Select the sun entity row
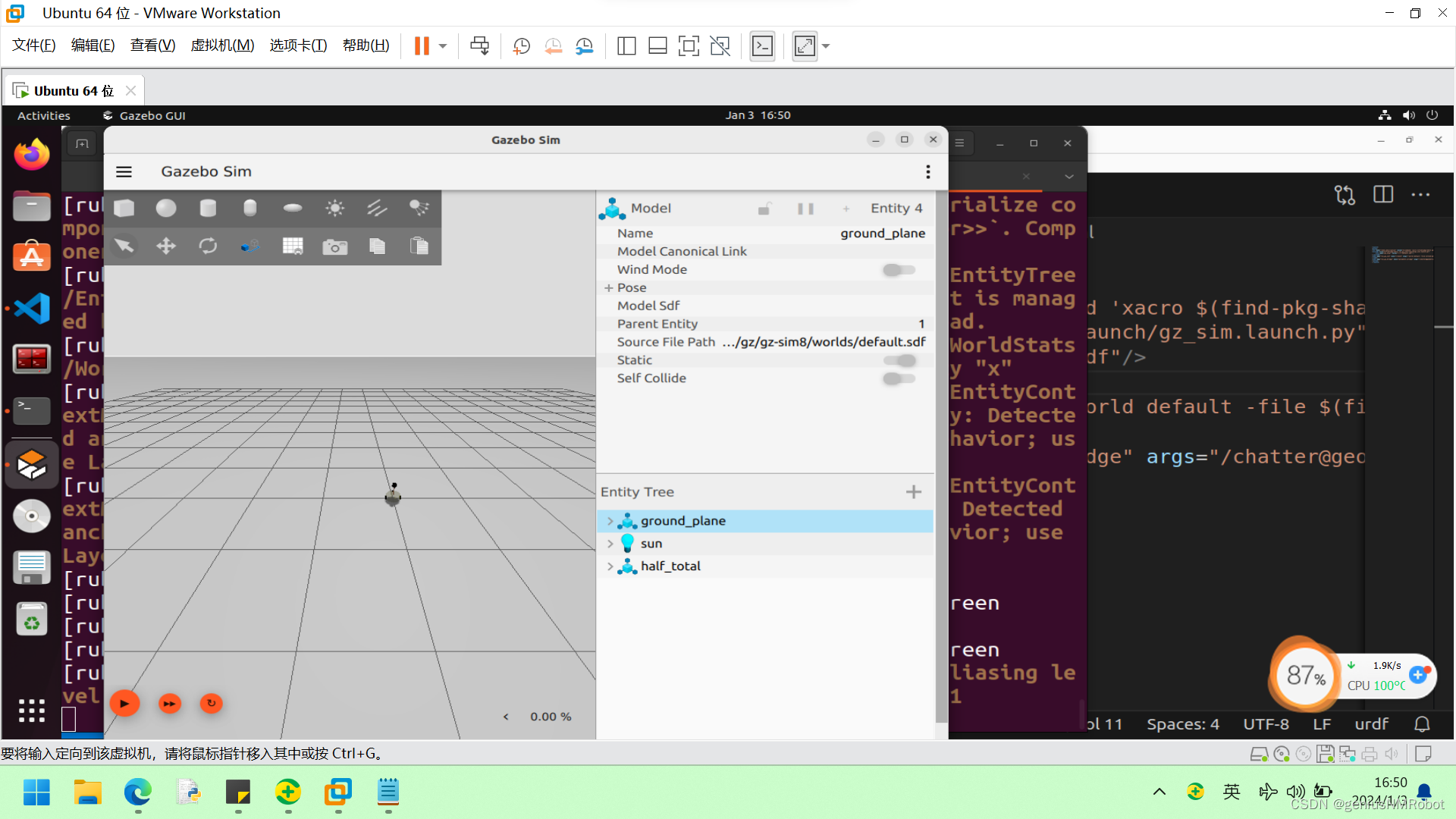Viewport: 1456px width, 819px height. coord(766,544)
